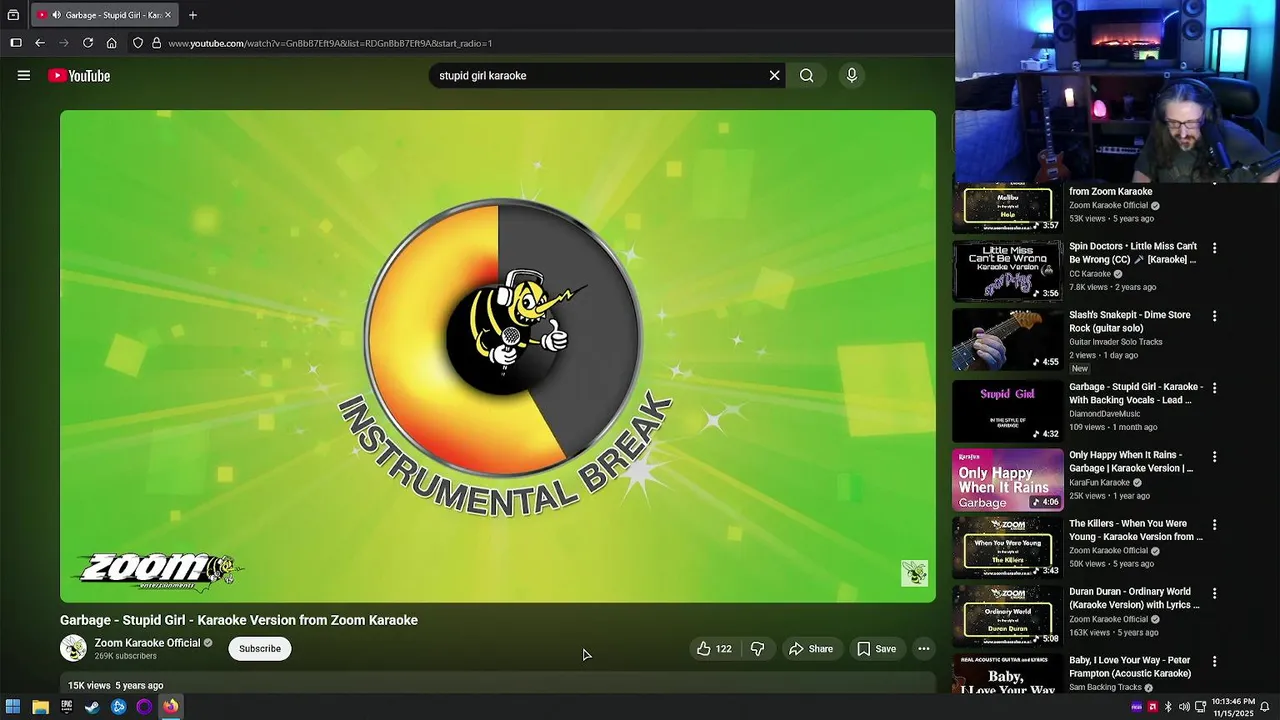
Task: Open Epic Games Launcher from taskbar
Action: 66,707
